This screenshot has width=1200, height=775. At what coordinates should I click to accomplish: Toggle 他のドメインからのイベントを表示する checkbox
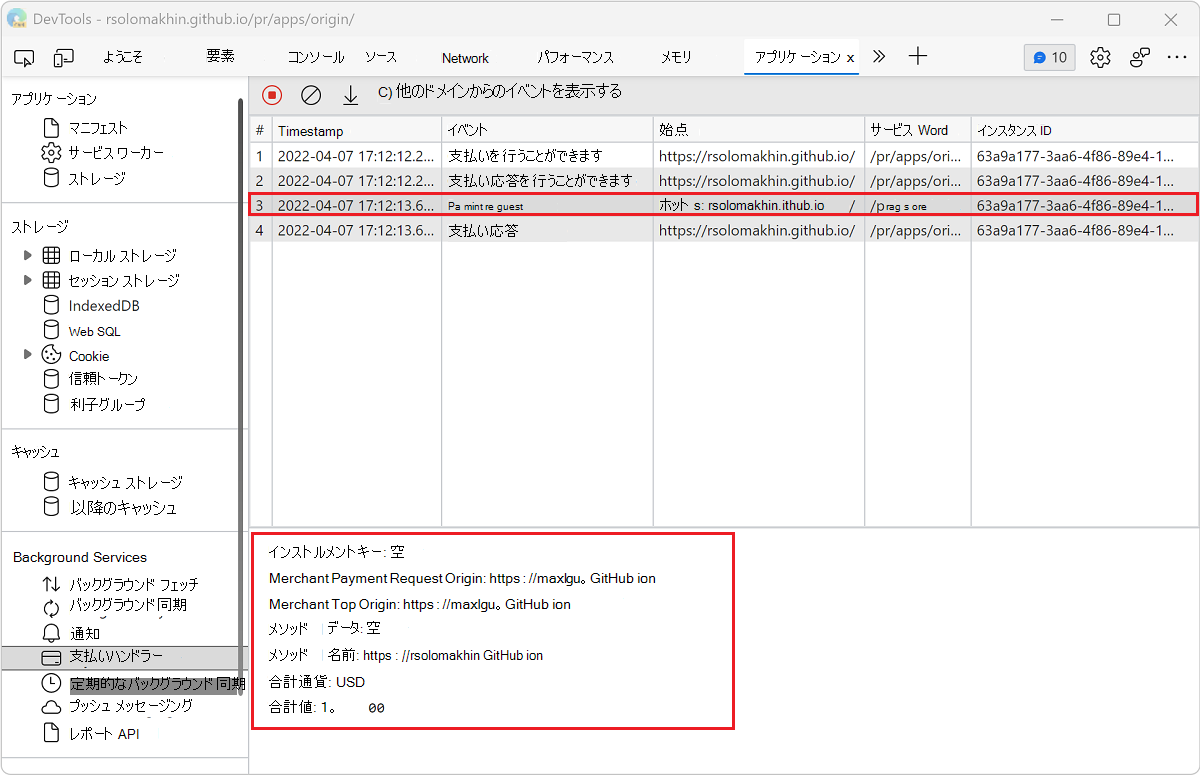point(384,93)
